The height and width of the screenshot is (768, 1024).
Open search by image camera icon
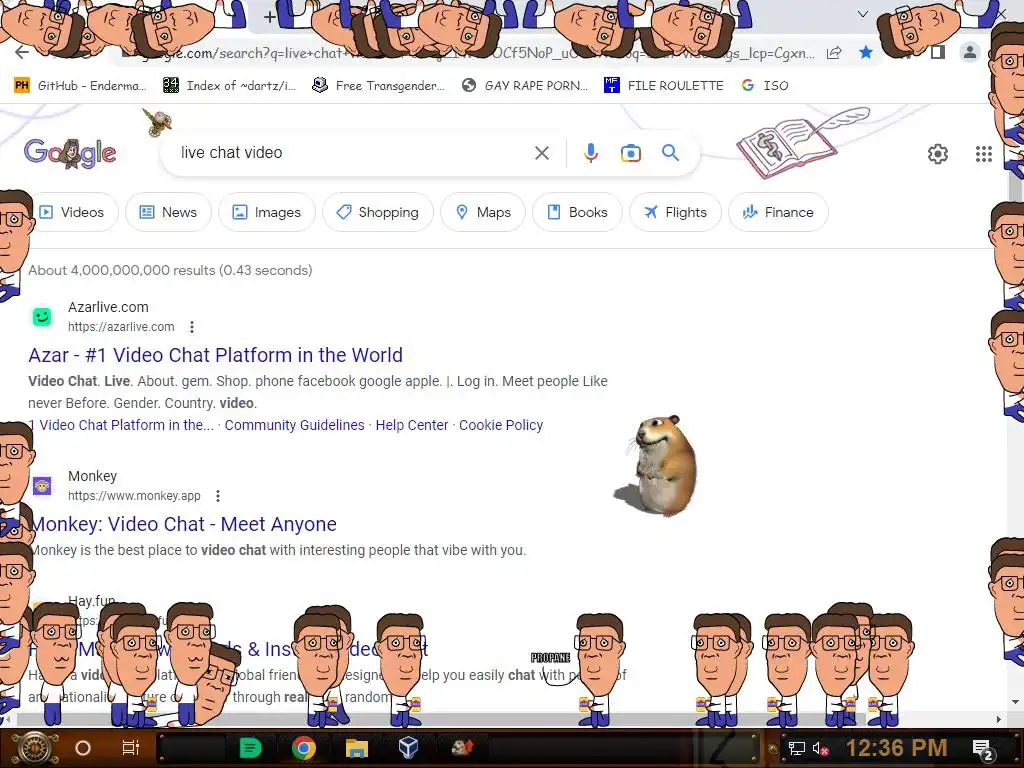tap(630, 153)
